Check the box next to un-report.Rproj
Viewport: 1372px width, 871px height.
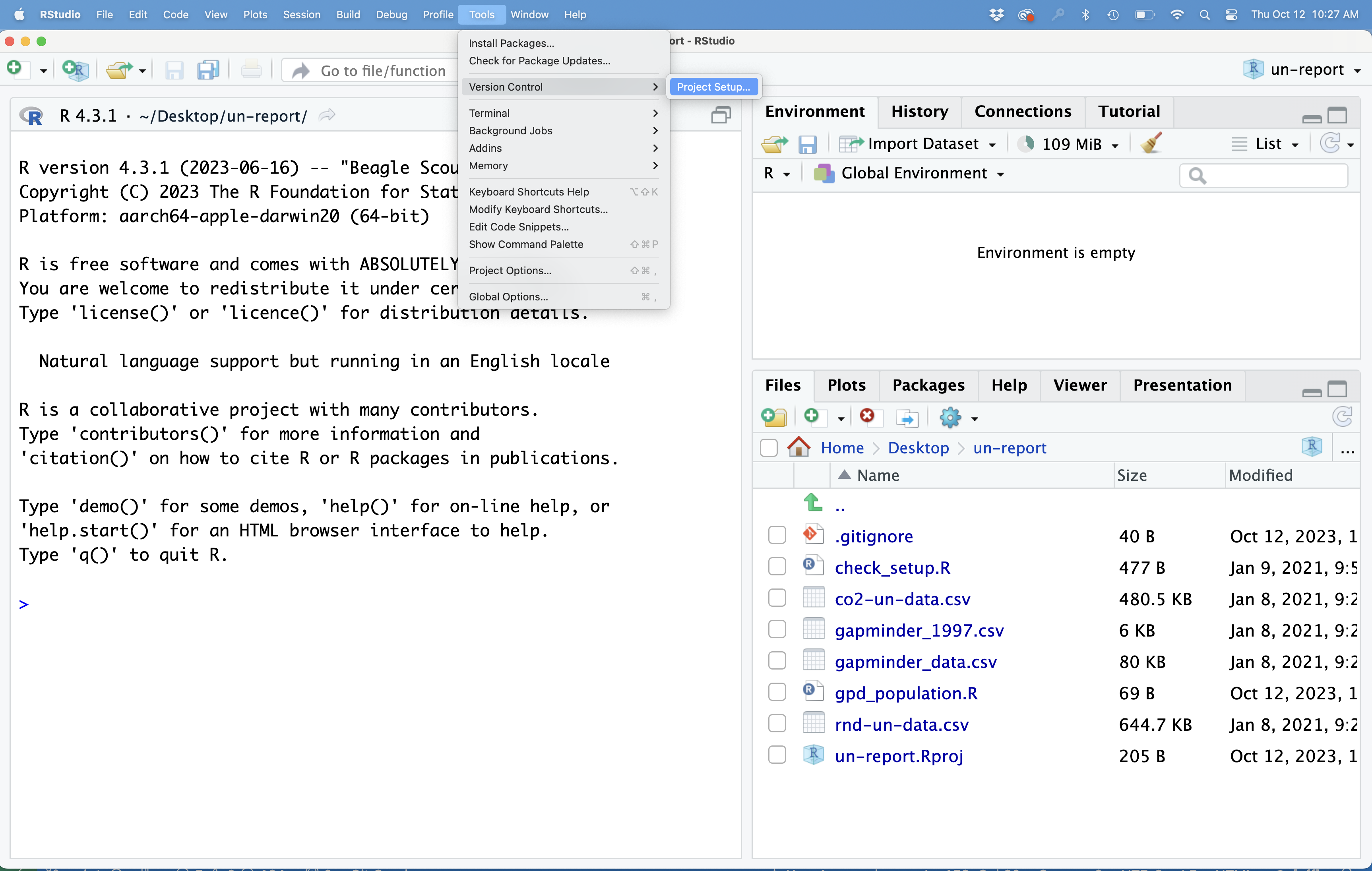[x=777, y=755]
